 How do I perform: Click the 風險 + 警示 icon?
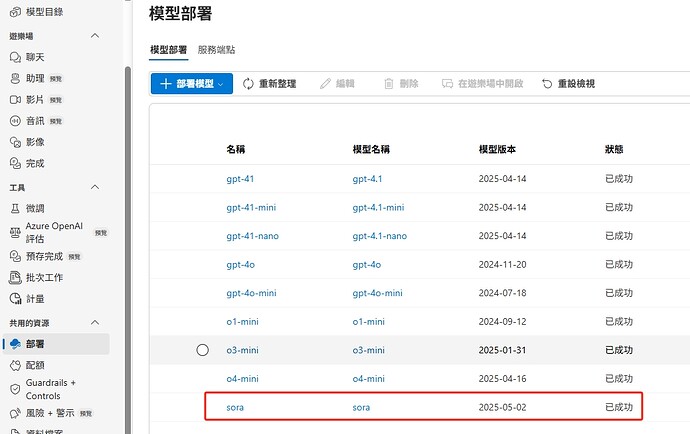point(15,413)
